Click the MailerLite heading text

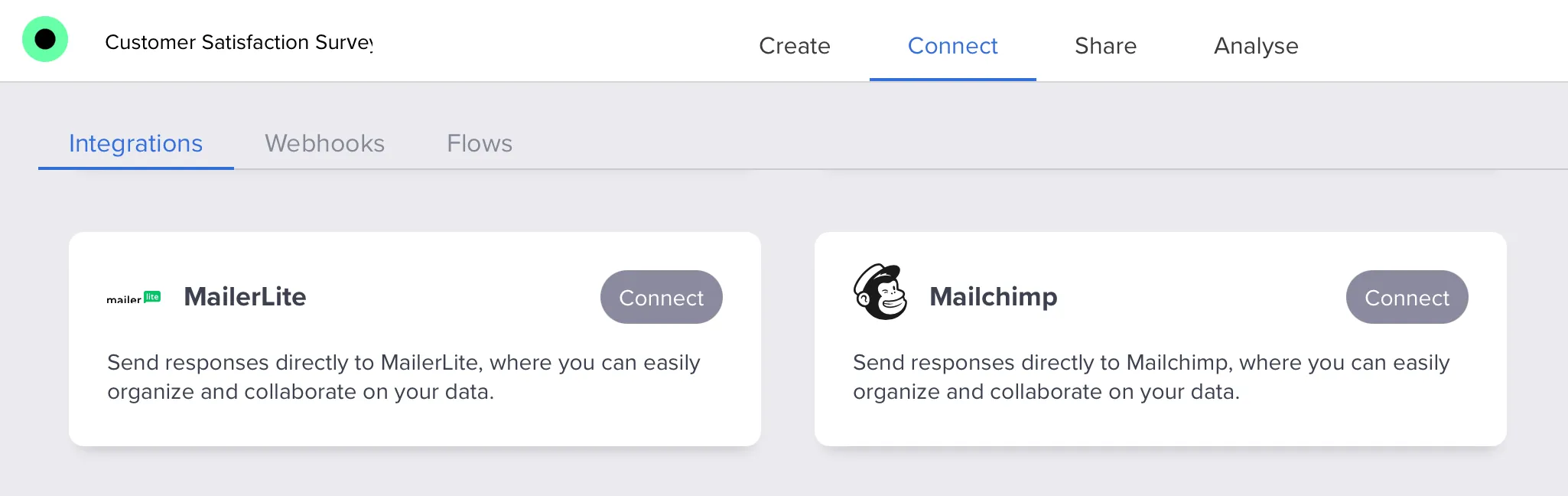pos(245,297)
